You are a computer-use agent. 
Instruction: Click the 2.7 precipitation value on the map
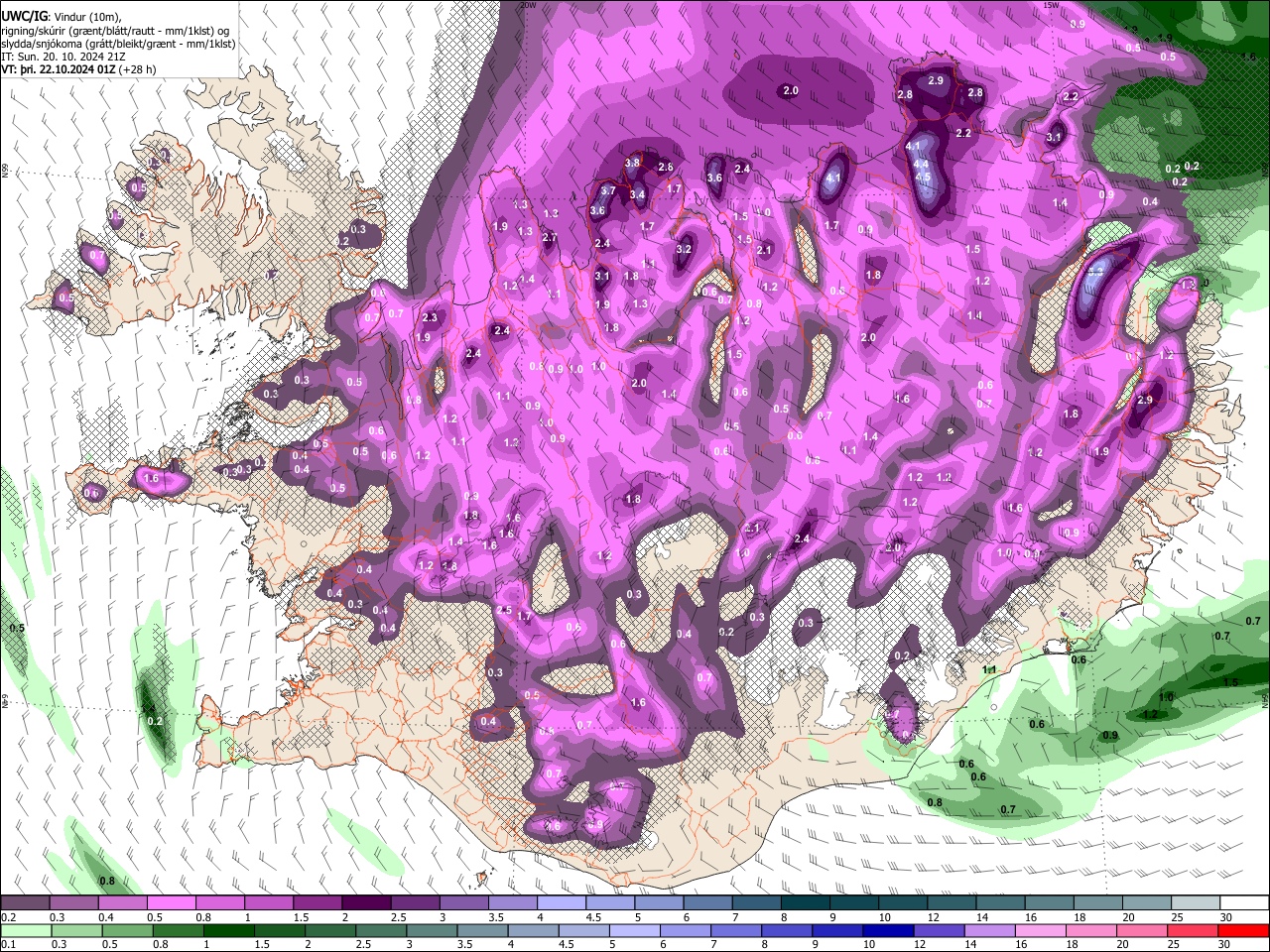pyautogui.click(x=550, y=238)
